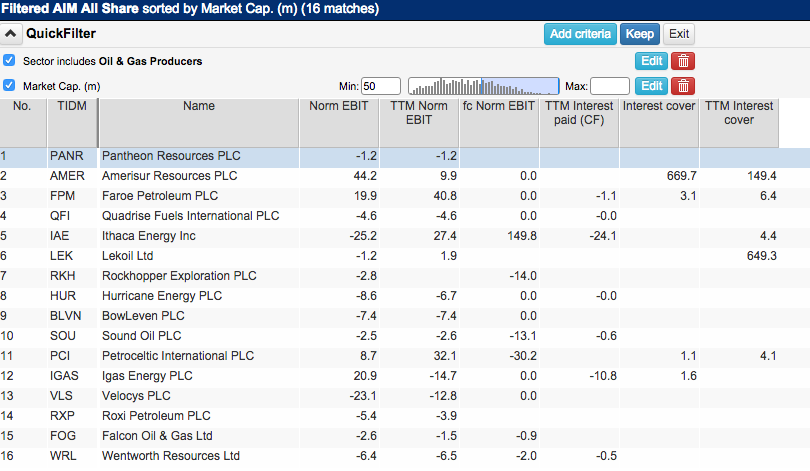Select Amerisur Resources PLC

[x=169, y=176]
